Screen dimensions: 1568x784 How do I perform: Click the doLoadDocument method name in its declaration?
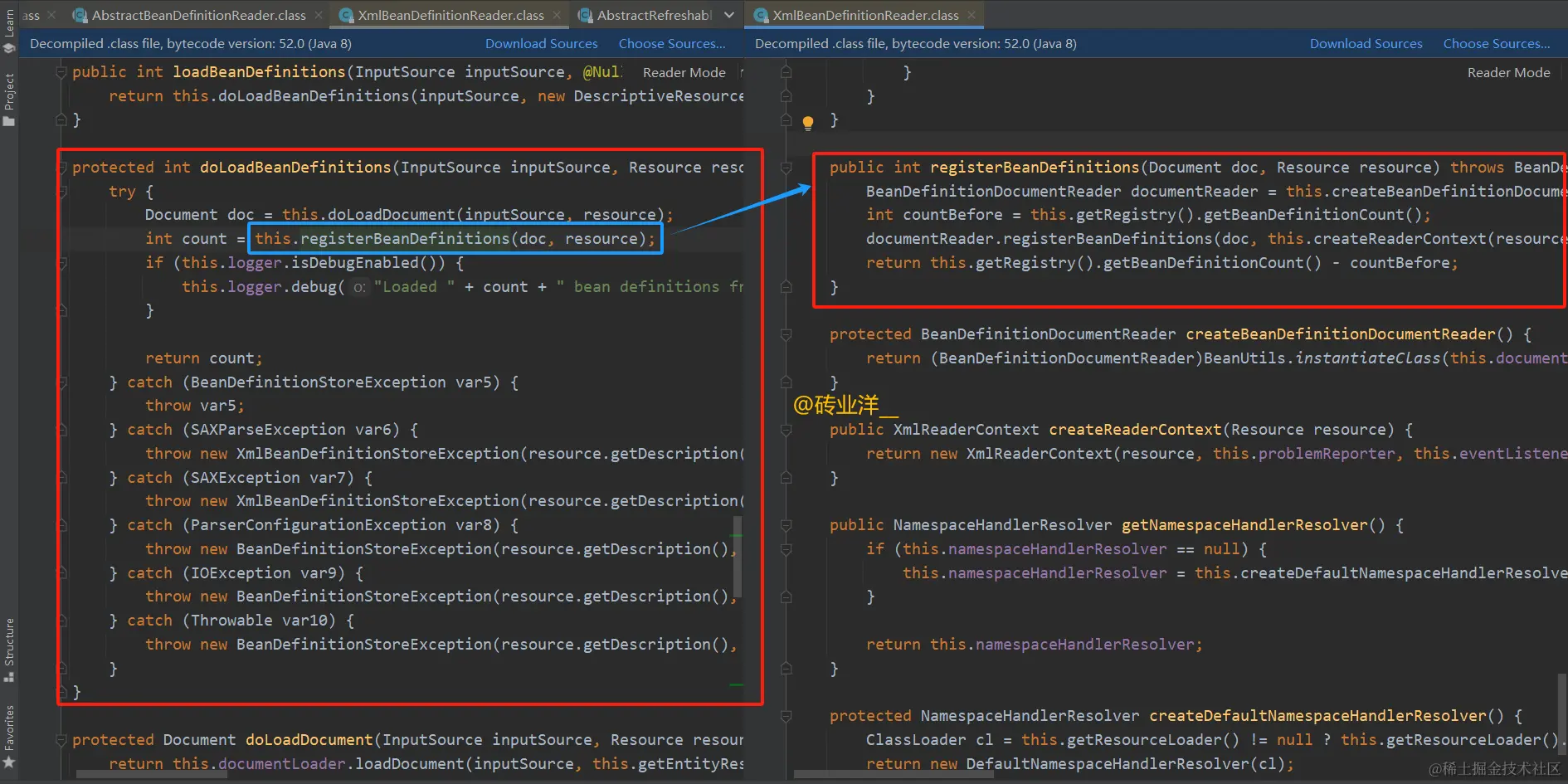click(309, 740)
